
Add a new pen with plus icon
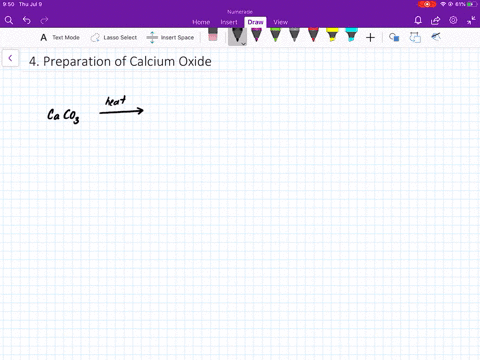click(x=370, y=38)
